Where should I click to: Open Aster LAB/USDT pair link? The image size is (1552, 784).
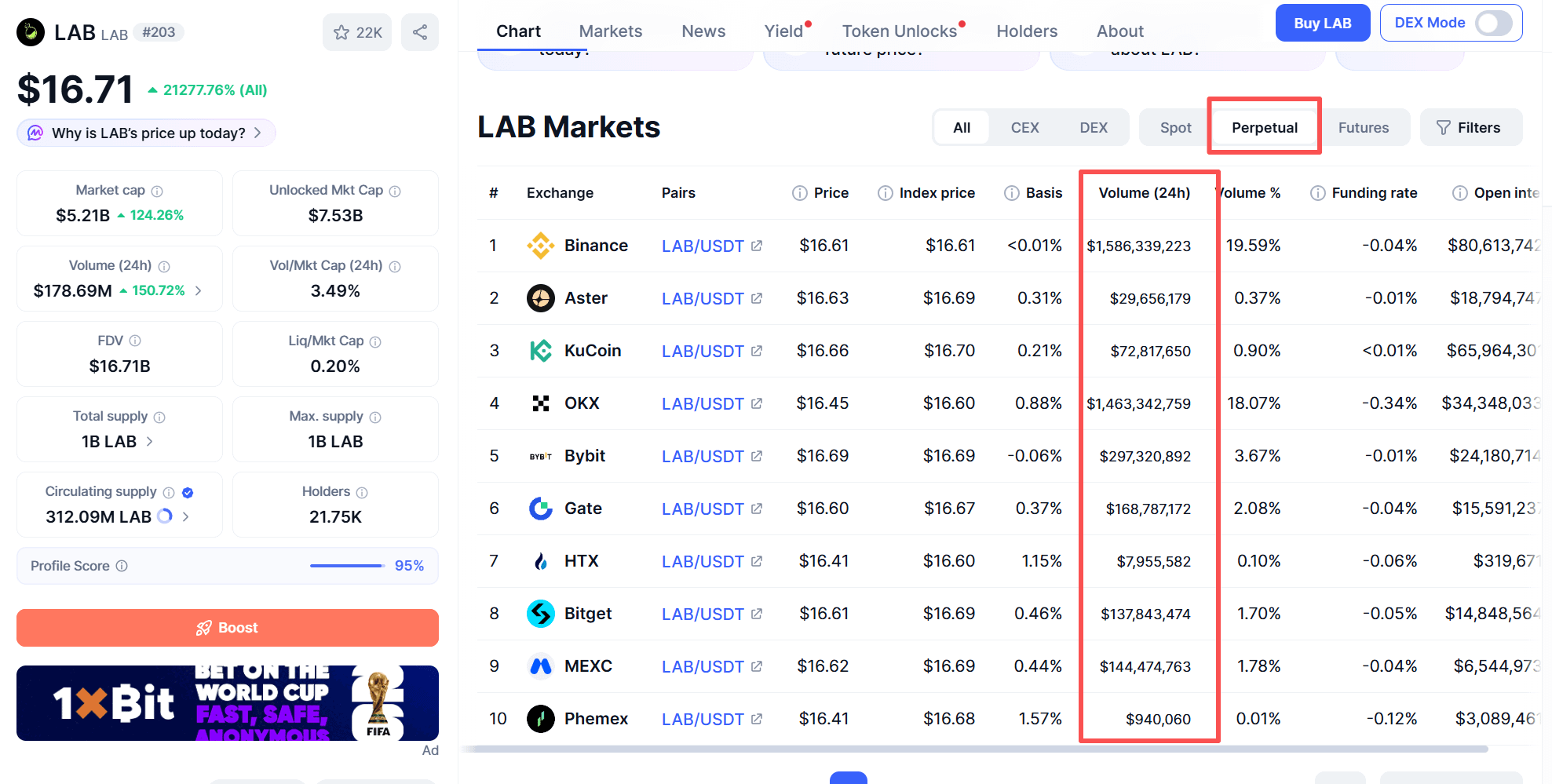click(703, 298)
